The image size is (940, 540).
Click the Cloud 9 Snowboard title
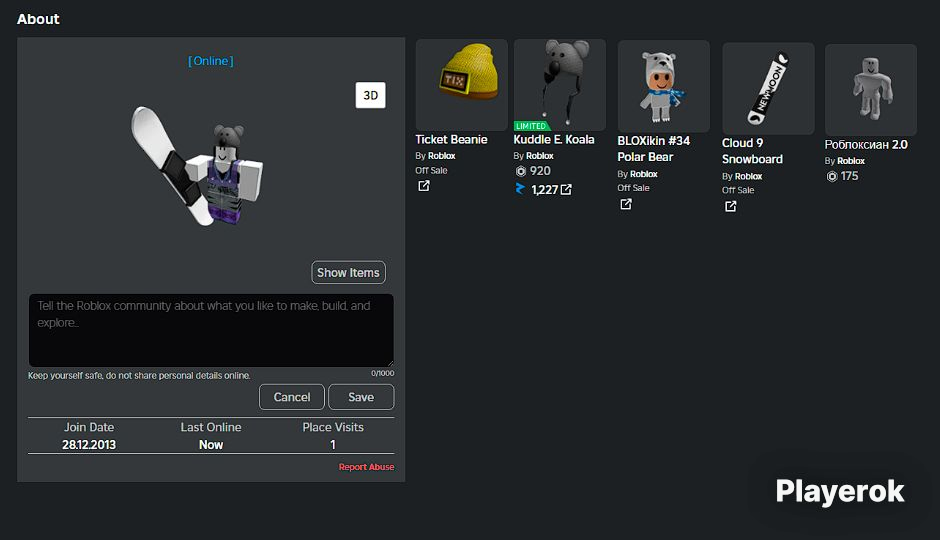coord(752,151)
